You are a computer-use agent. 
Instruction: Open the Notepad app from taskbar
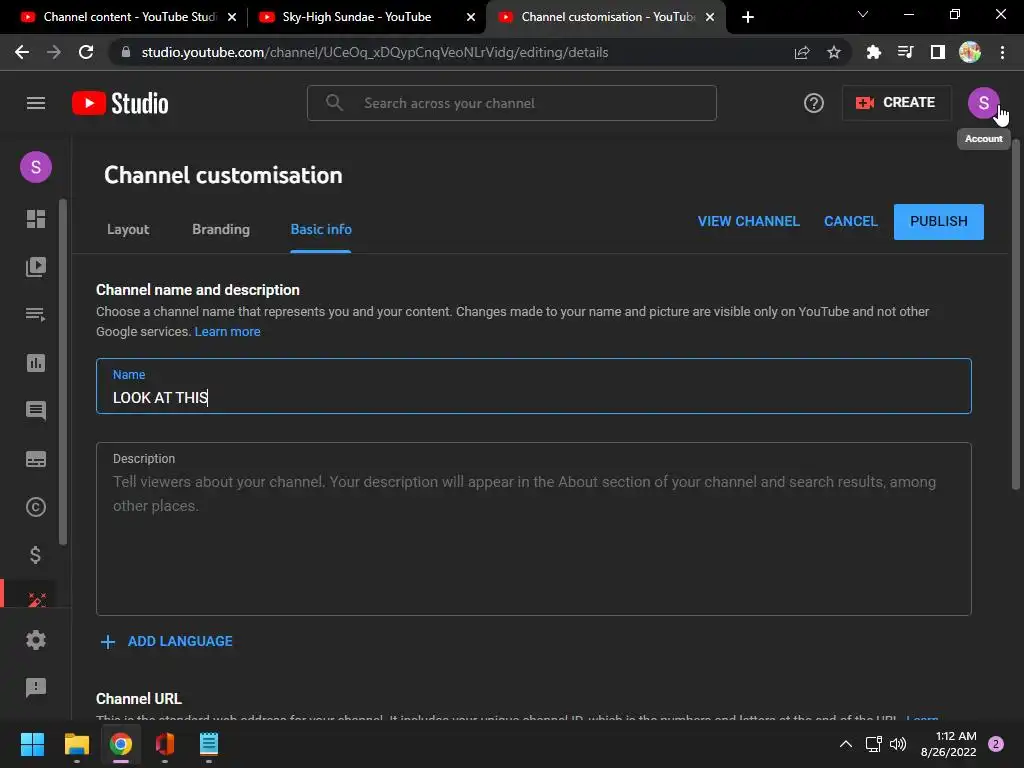208,744
